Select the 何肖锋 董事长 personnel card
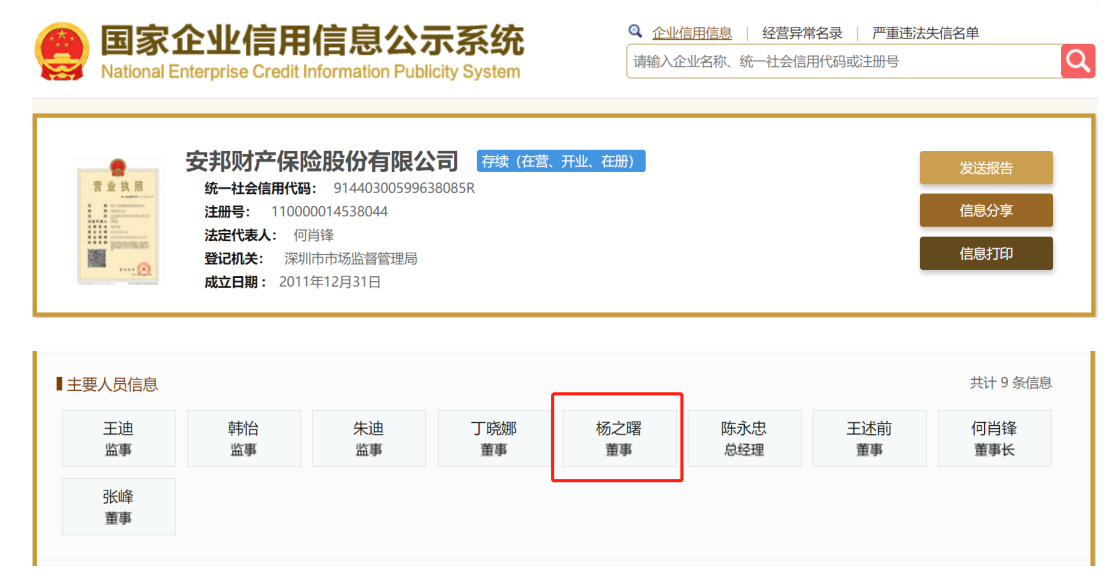1111x581 pixels. [994, 439]
